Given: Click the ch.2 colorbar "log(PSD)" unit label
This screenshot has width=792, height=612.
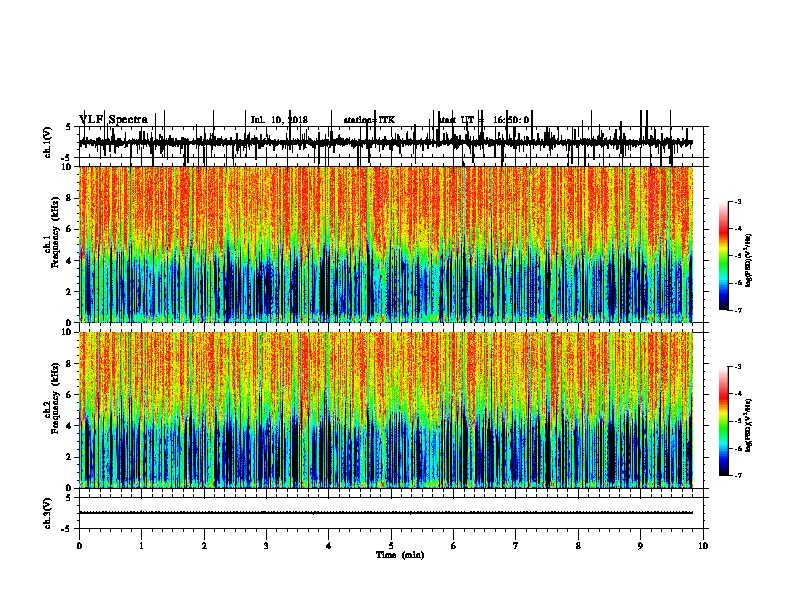Looking at the screenshot, I should [x=749, y=425].
